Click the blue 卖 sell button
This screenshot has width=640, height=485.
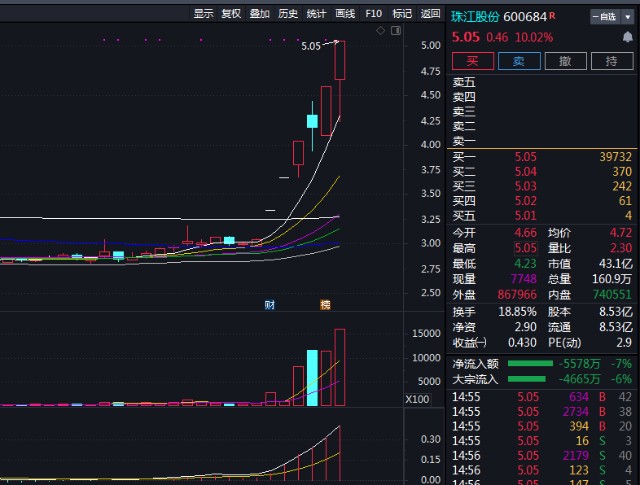coord(519,61)
